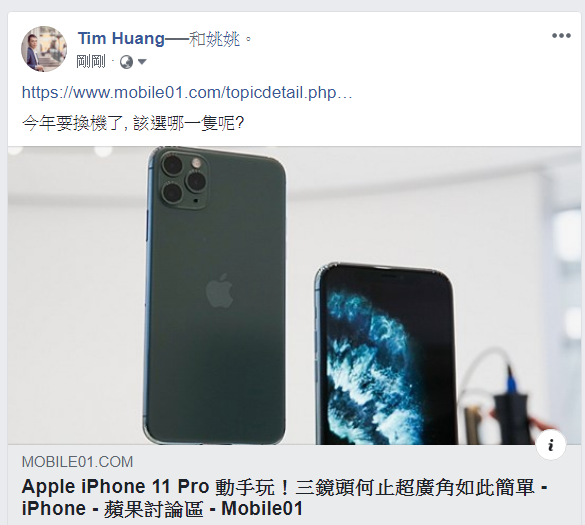Click the dot separator beside the timestamp
Image resolution: width=585 pixels, height=525 pixels.
[x=113, y=62]
